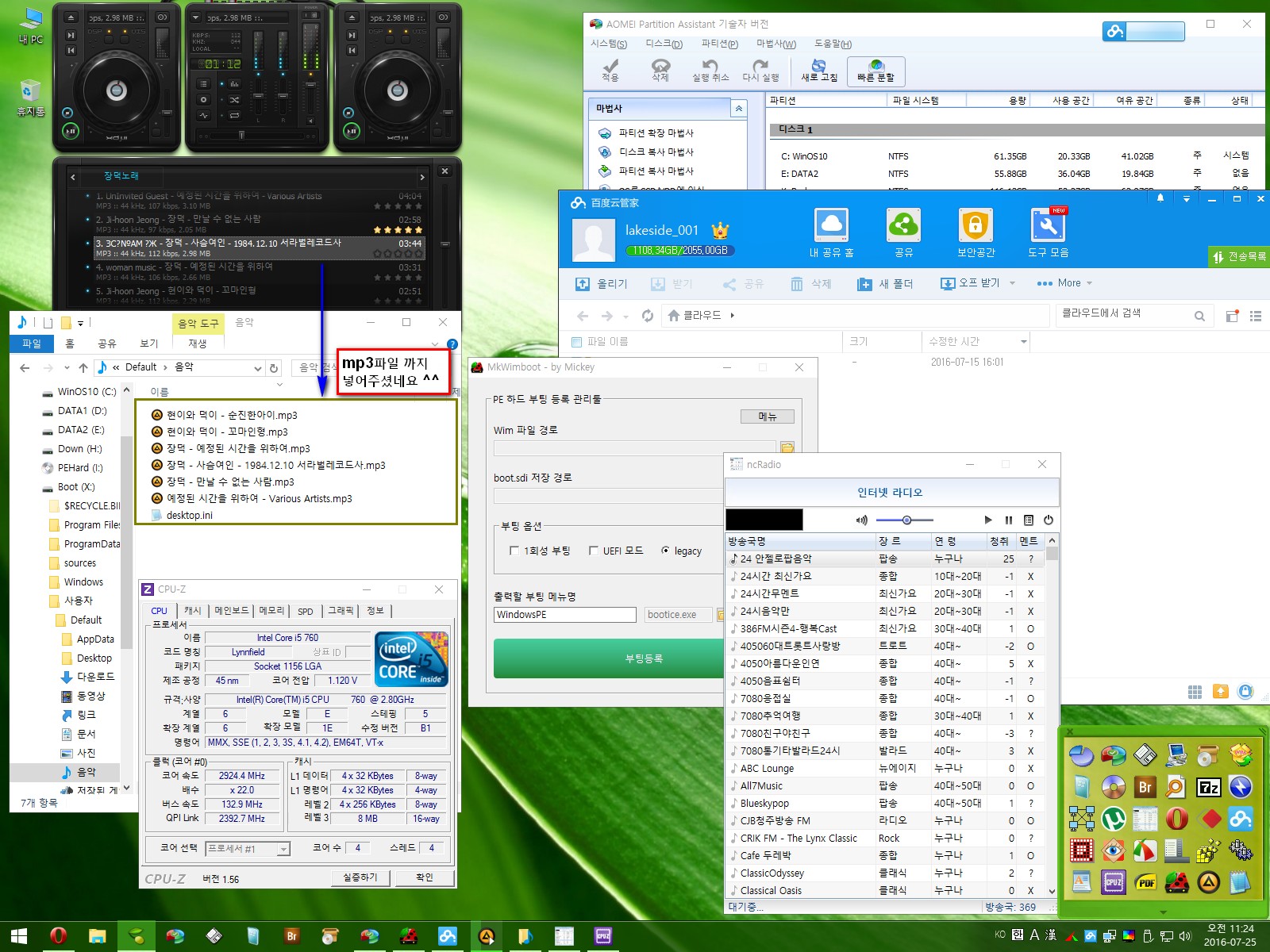The width and height of the screenshot is (1270, 952).
Task: Open AOMEI 파티션(P) menu
Action: coord(719,44)
